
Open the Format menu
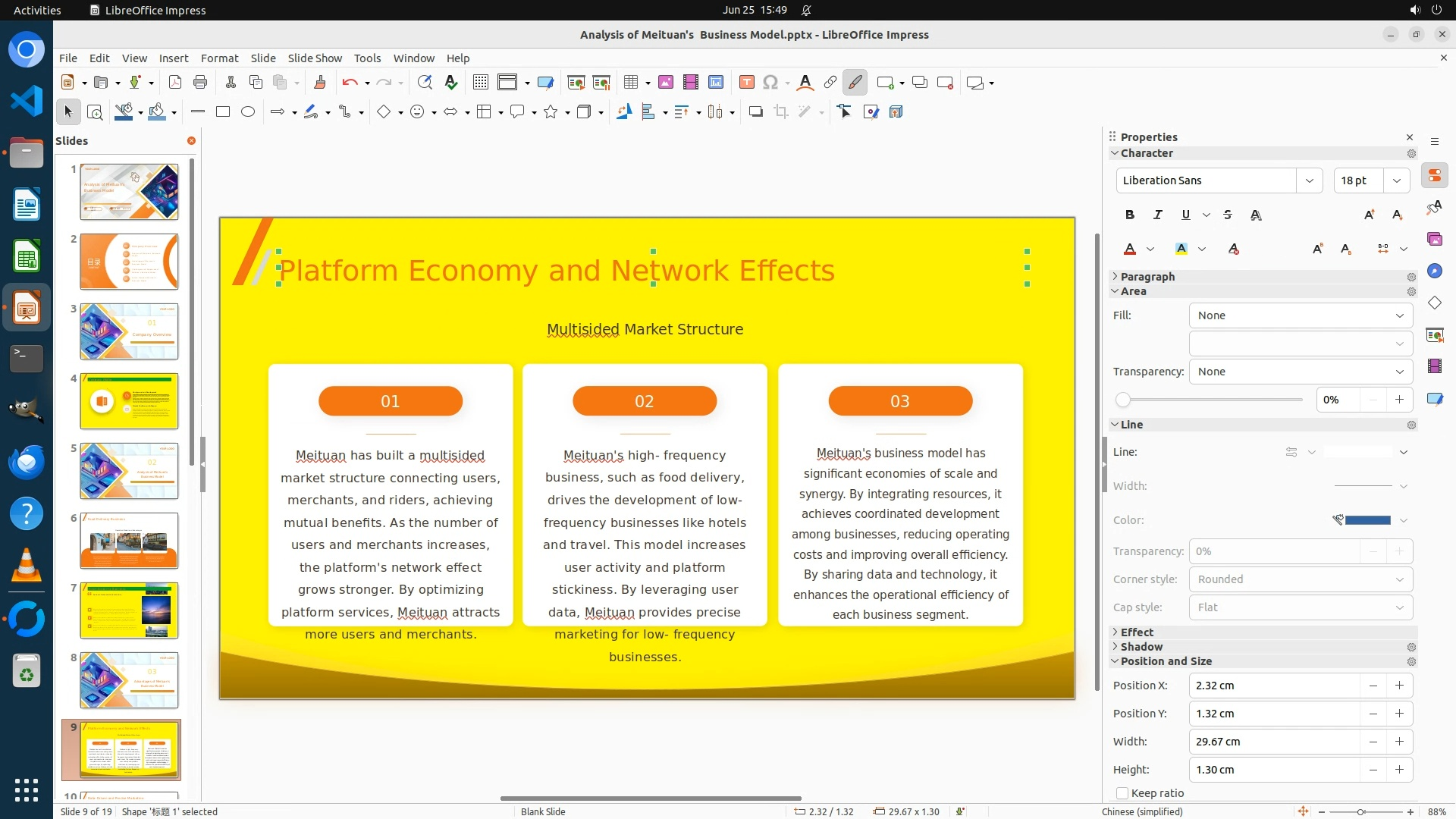pos(219,58)
